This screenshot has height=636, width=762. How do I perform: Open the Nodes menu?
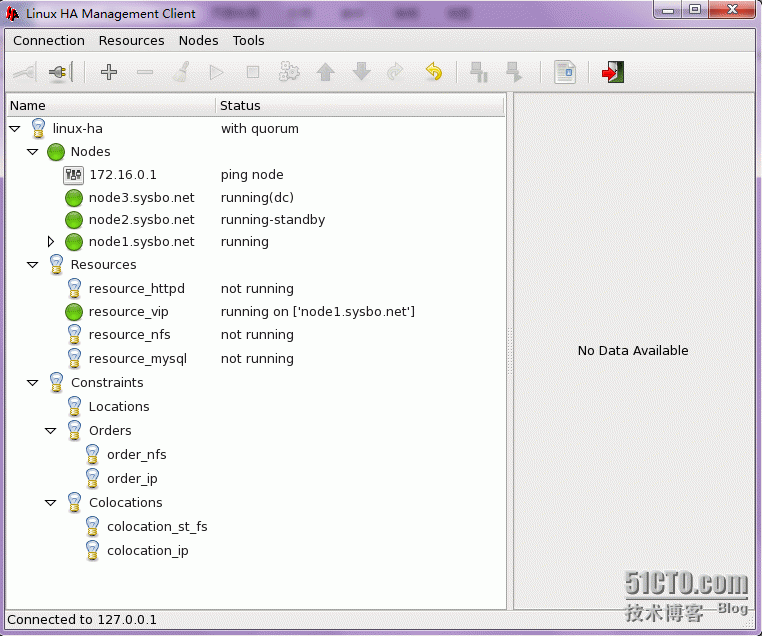198,40
